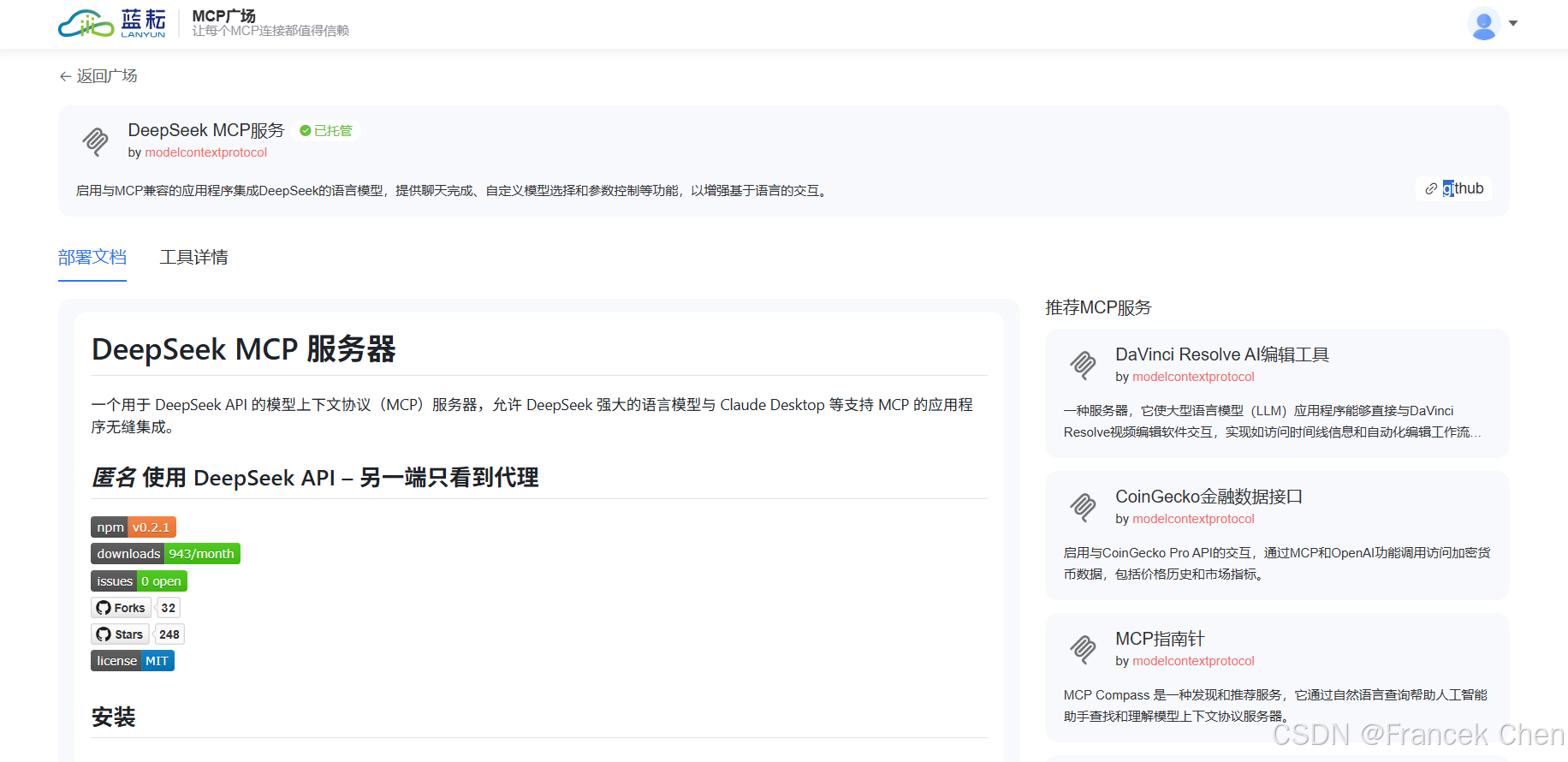Open the MCP指南针 service title
1568x762 pixels.
pyautogui.click(x=1159, y=639)
